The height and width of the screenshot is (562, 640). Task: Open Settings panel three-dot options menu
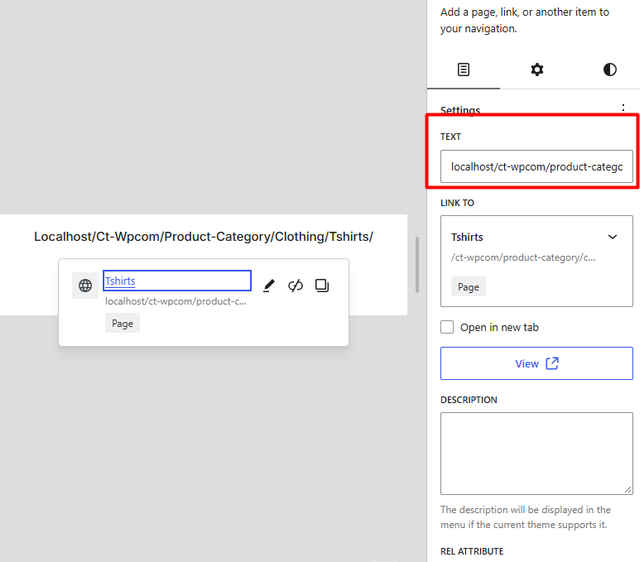[623, 108]
